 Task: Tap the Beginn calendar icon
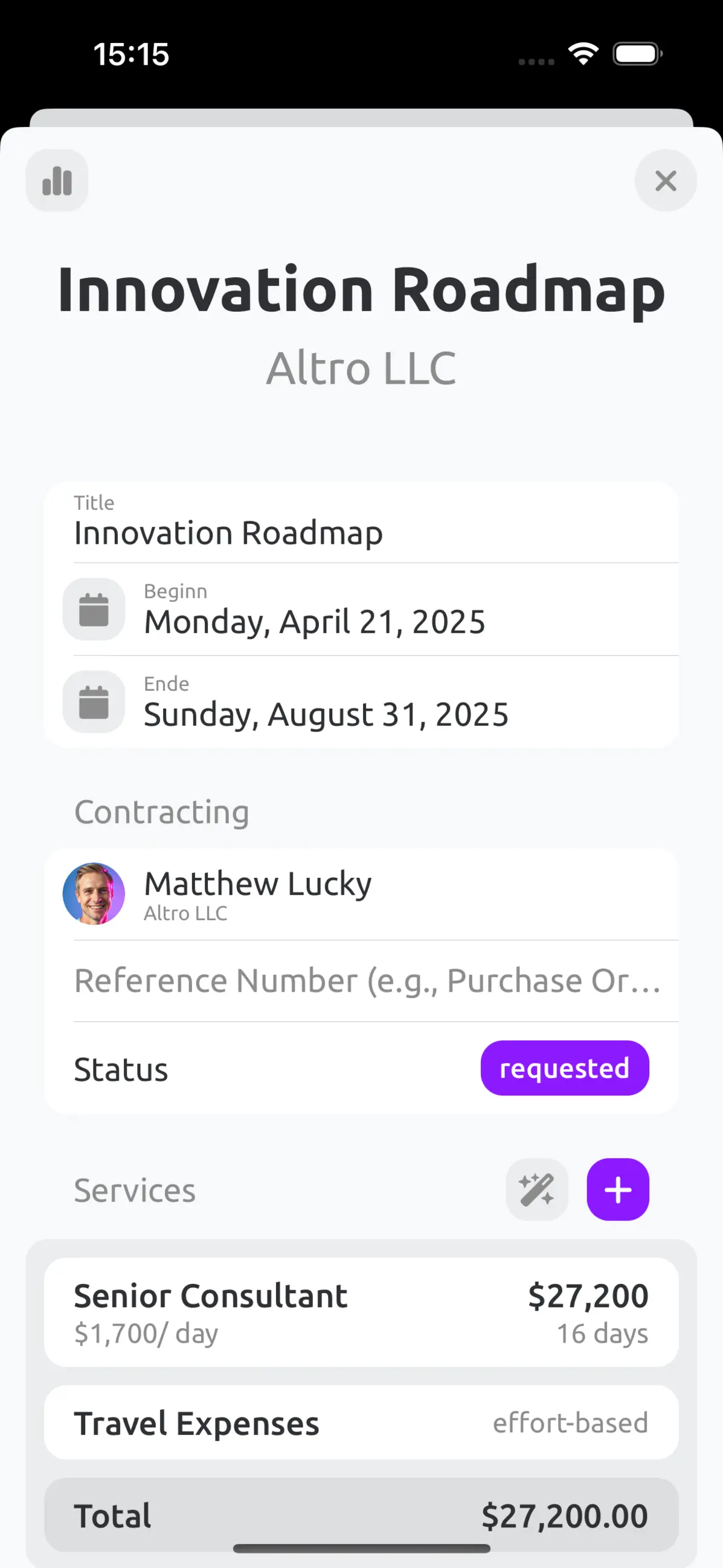[x=94, y=609]
